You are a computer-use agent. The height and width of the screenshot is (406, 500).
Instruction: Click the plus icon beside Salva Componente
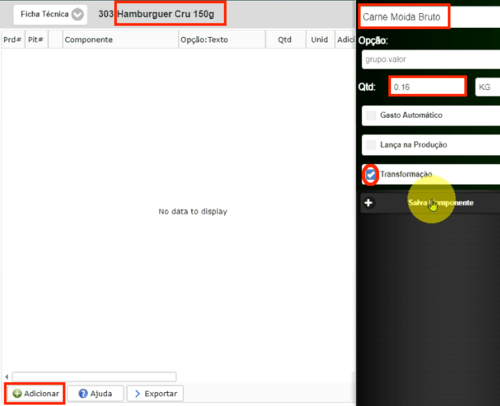(x=368, y=203)
